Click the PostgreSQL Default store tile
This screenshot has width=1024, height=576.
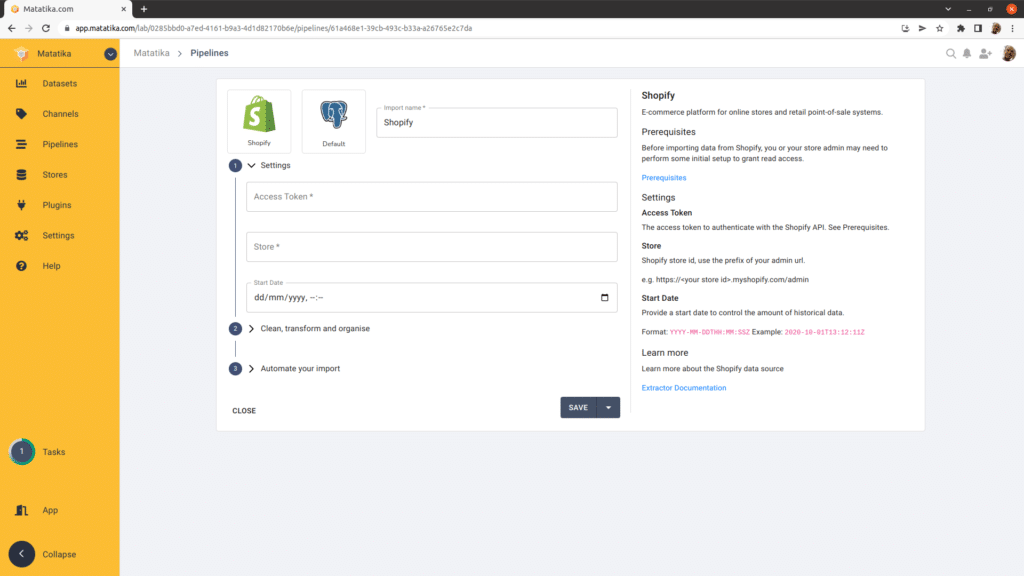click(333, 121)
